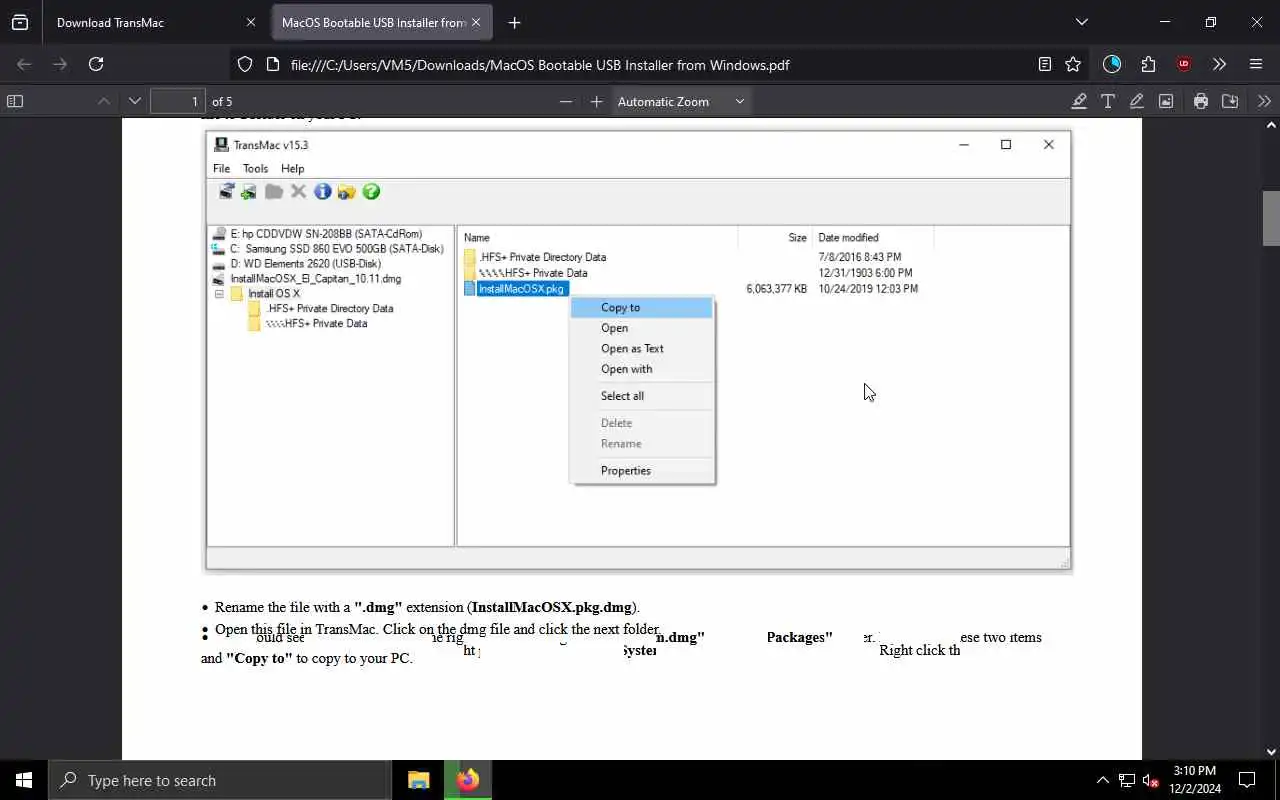The height and width of the screenshot is (800, 1280).
Task: Click Help menu in the TransMac screenshot
Action: pos(292,169)
